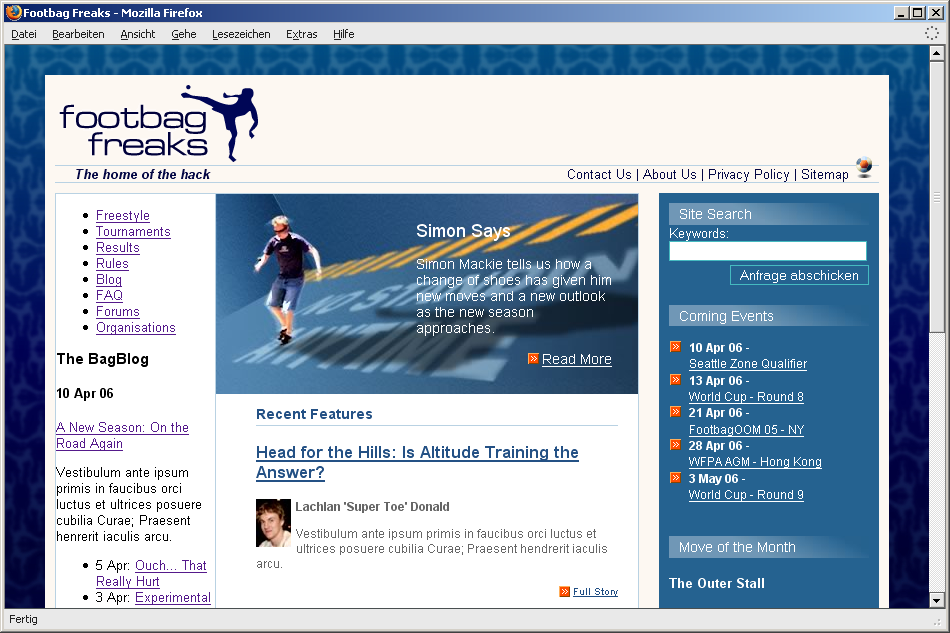Click Lachlan Donald's author photo
Screen dimensions: 950x633
point(273,523)
